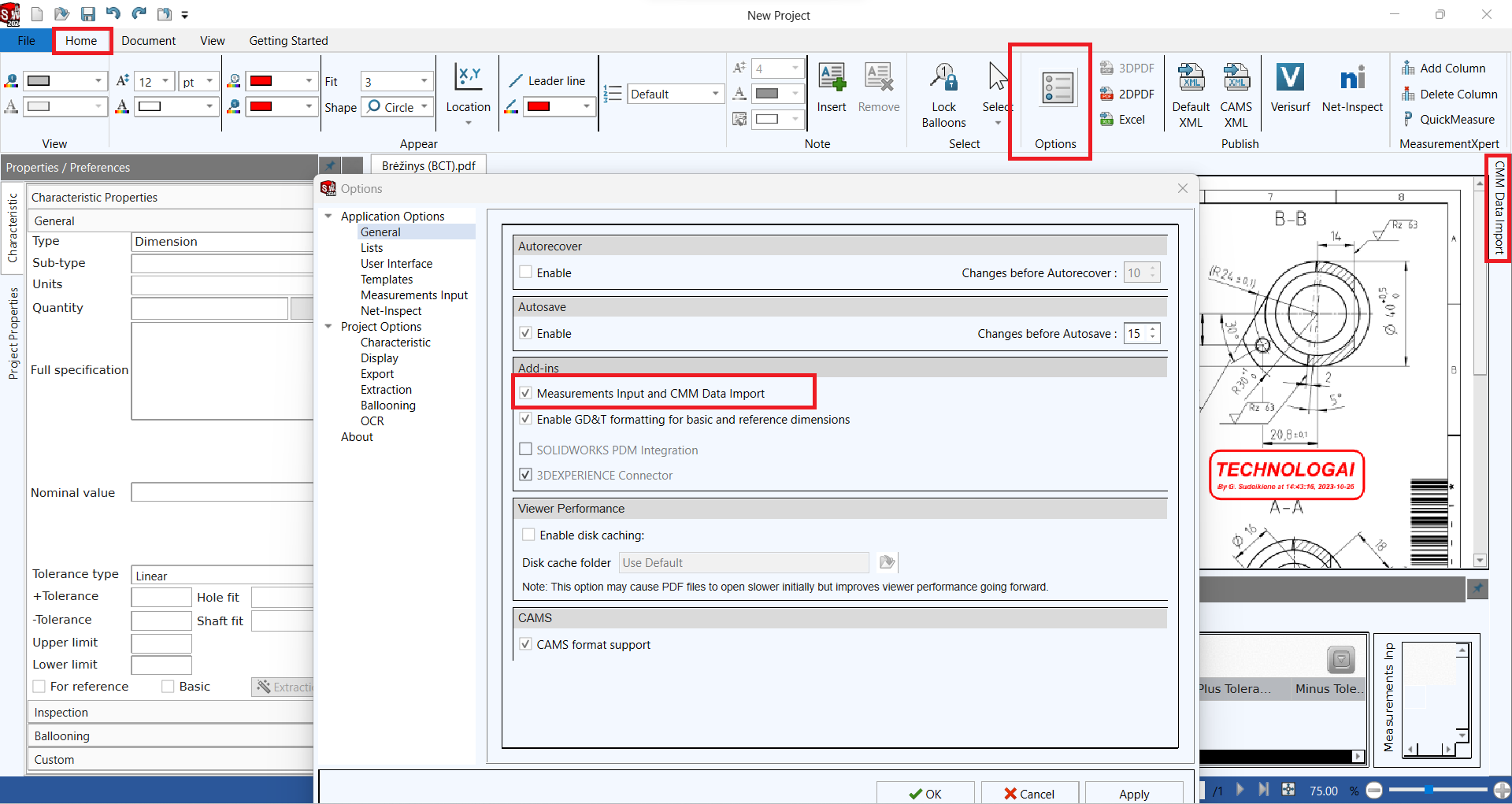The width and height of the screenshot is (1512, 804).
Task: Switch to the Getting Started tab
Action: [x=287, y=40]
